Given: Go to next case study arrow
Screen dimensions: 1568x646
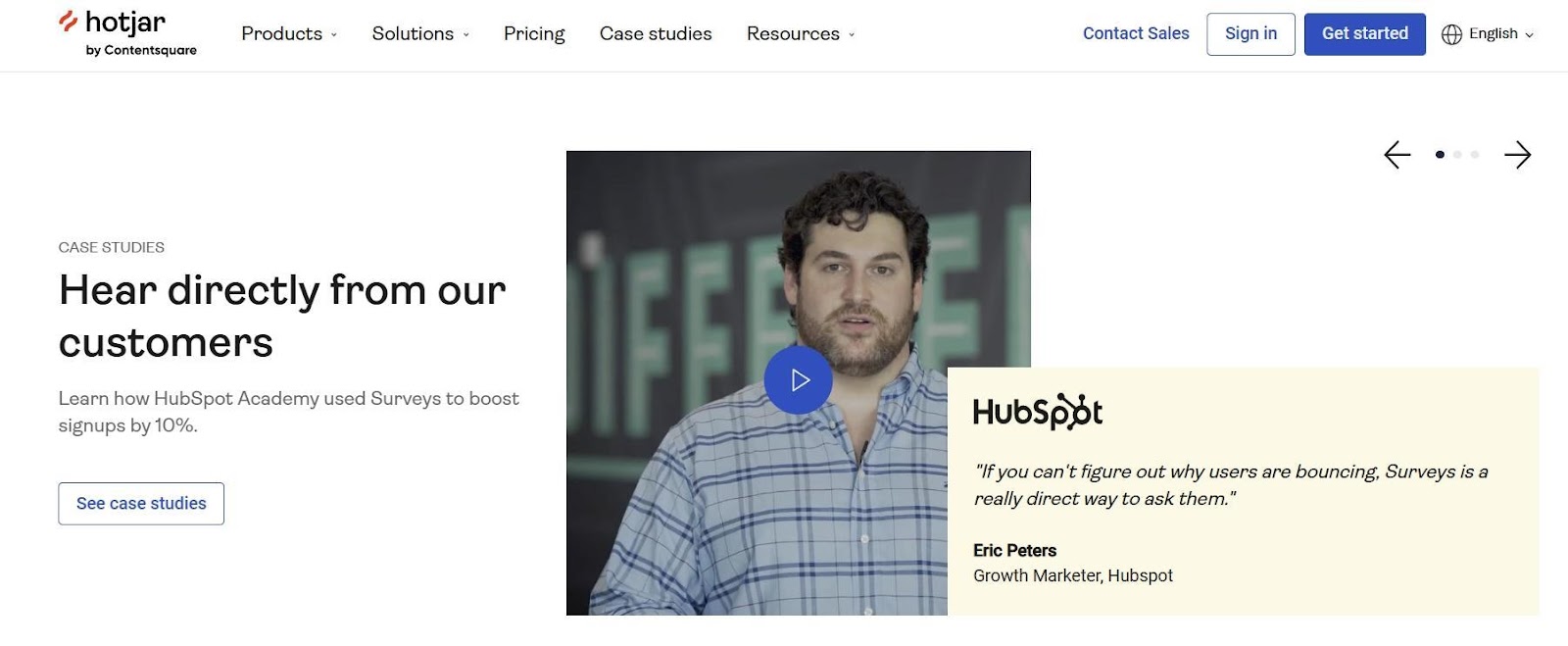Looking at the screenshot, I should (x=1517, y=155).
